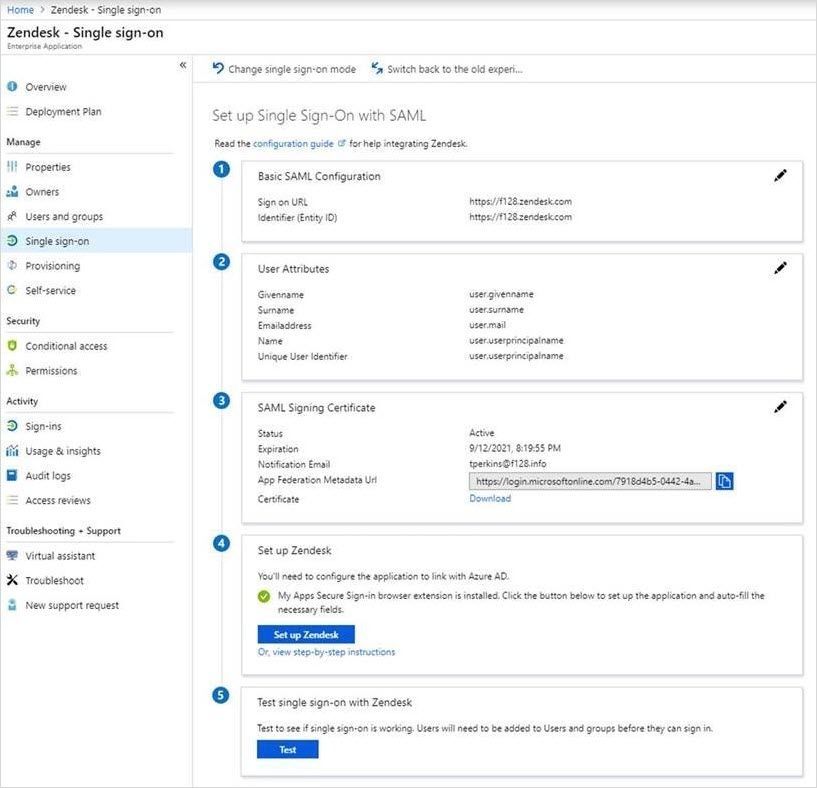
Task: Click the Single sign-on sidebar icon
Action: pyautogui.click(x=12, y=241)
